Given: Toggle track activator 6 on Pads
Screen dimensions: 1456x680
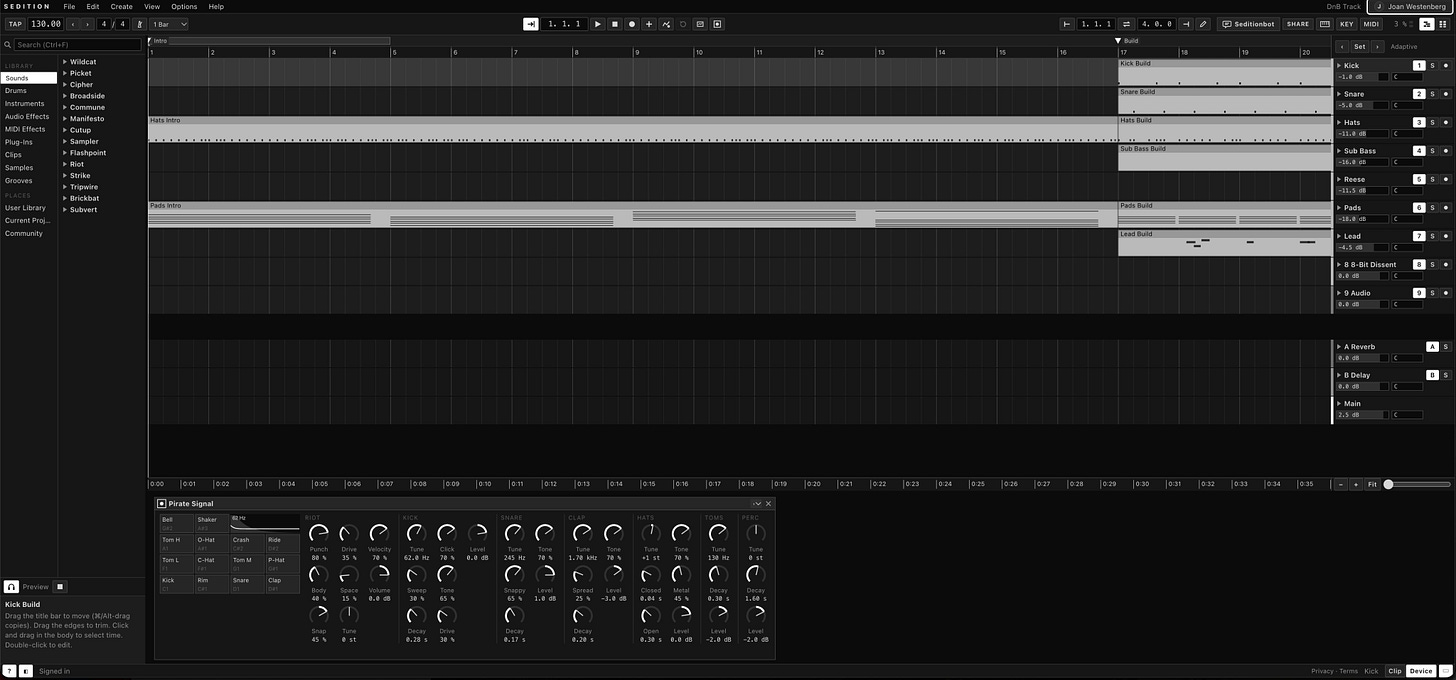Looking at the screenshot, I should point(1419,208).
